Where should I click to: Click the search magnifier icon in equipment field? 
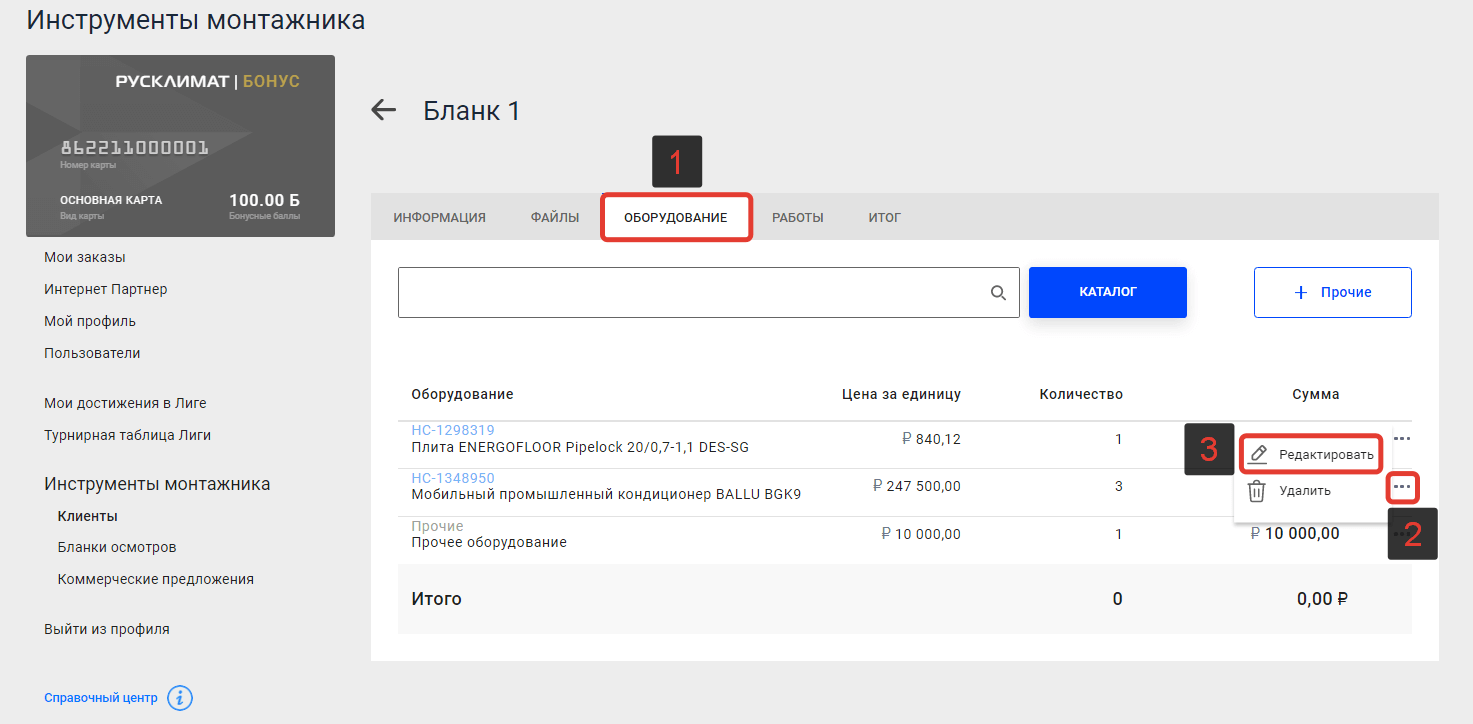[x=998, y=292]
